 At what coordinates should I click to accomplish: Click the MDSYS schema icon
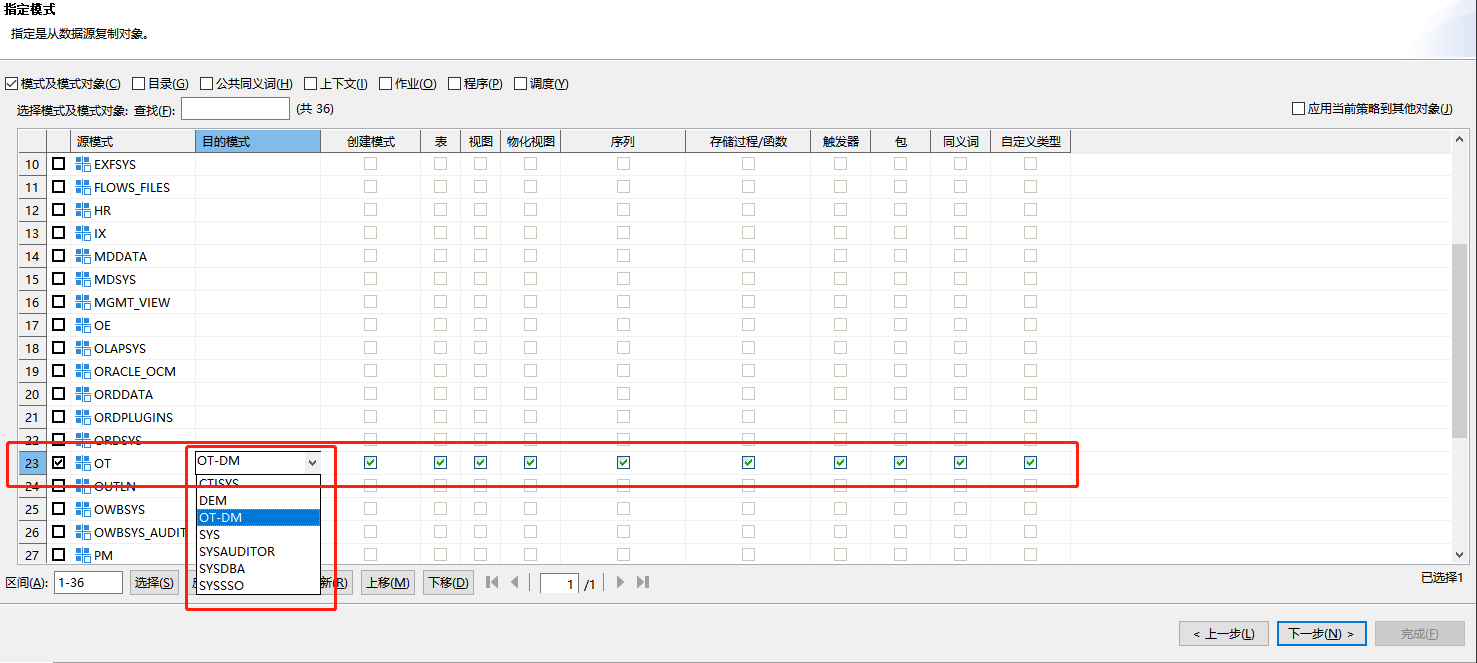(x=83, y=279)
